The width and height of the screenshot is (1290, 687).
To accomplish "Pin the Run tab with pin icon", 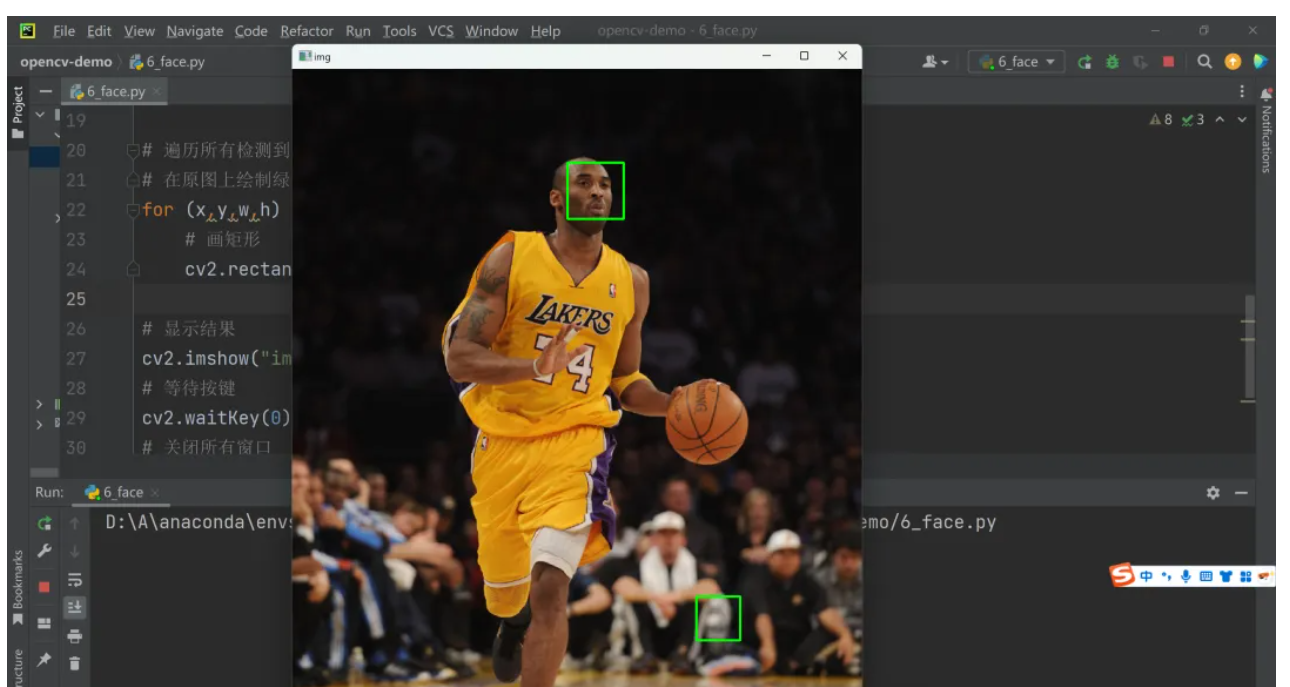I will (45, 660).
